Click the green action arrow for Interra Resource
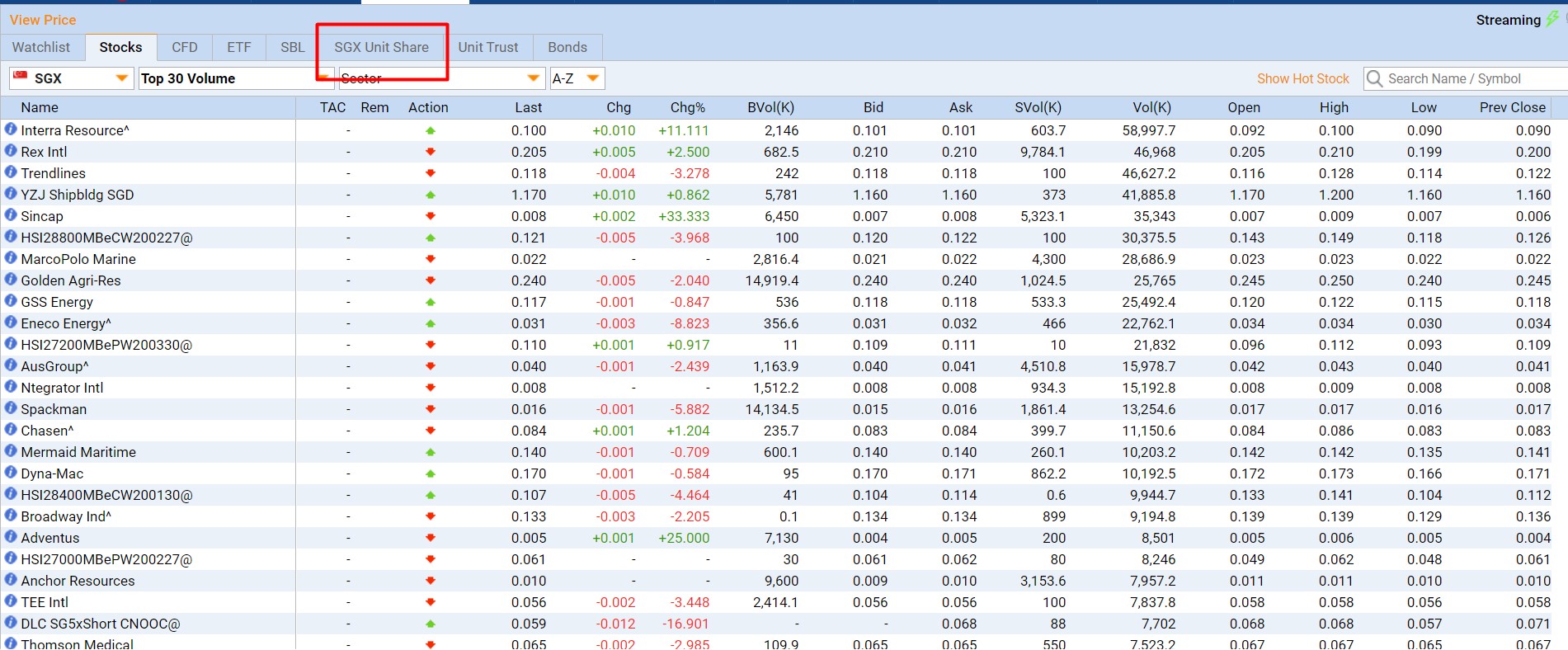 430,130
